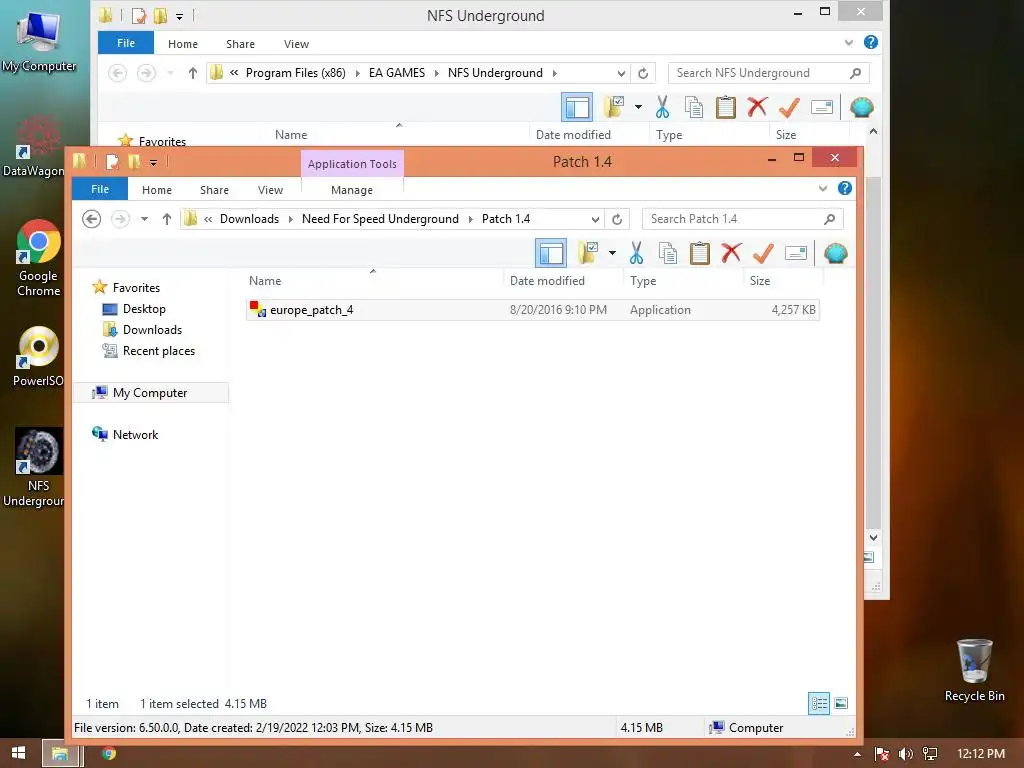The width and height of the screenshot is (1024, 768).
Task: Paste icon in NFS Underground window toolbar
Action: 726,107
